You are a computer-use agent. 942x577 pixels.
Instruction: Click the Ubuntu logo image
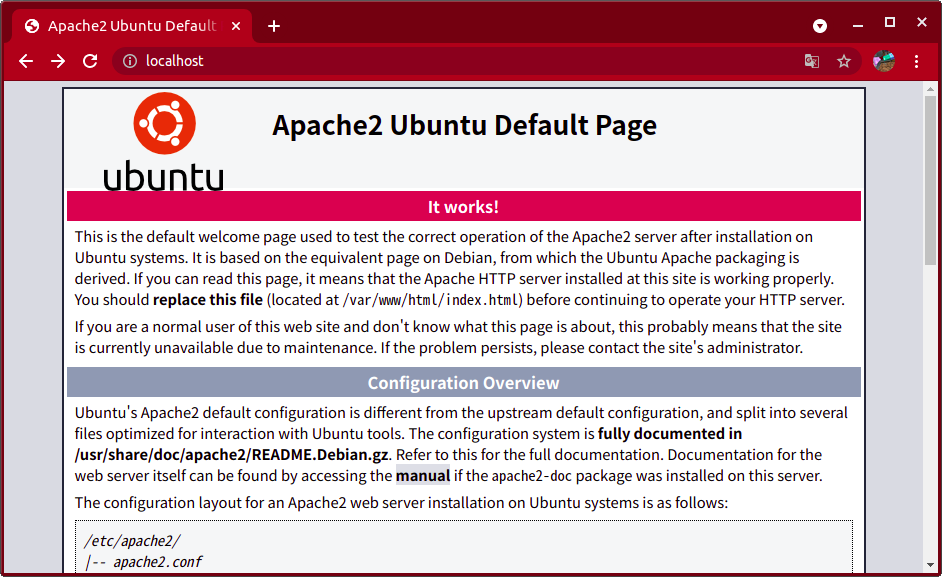pos(163,141)
